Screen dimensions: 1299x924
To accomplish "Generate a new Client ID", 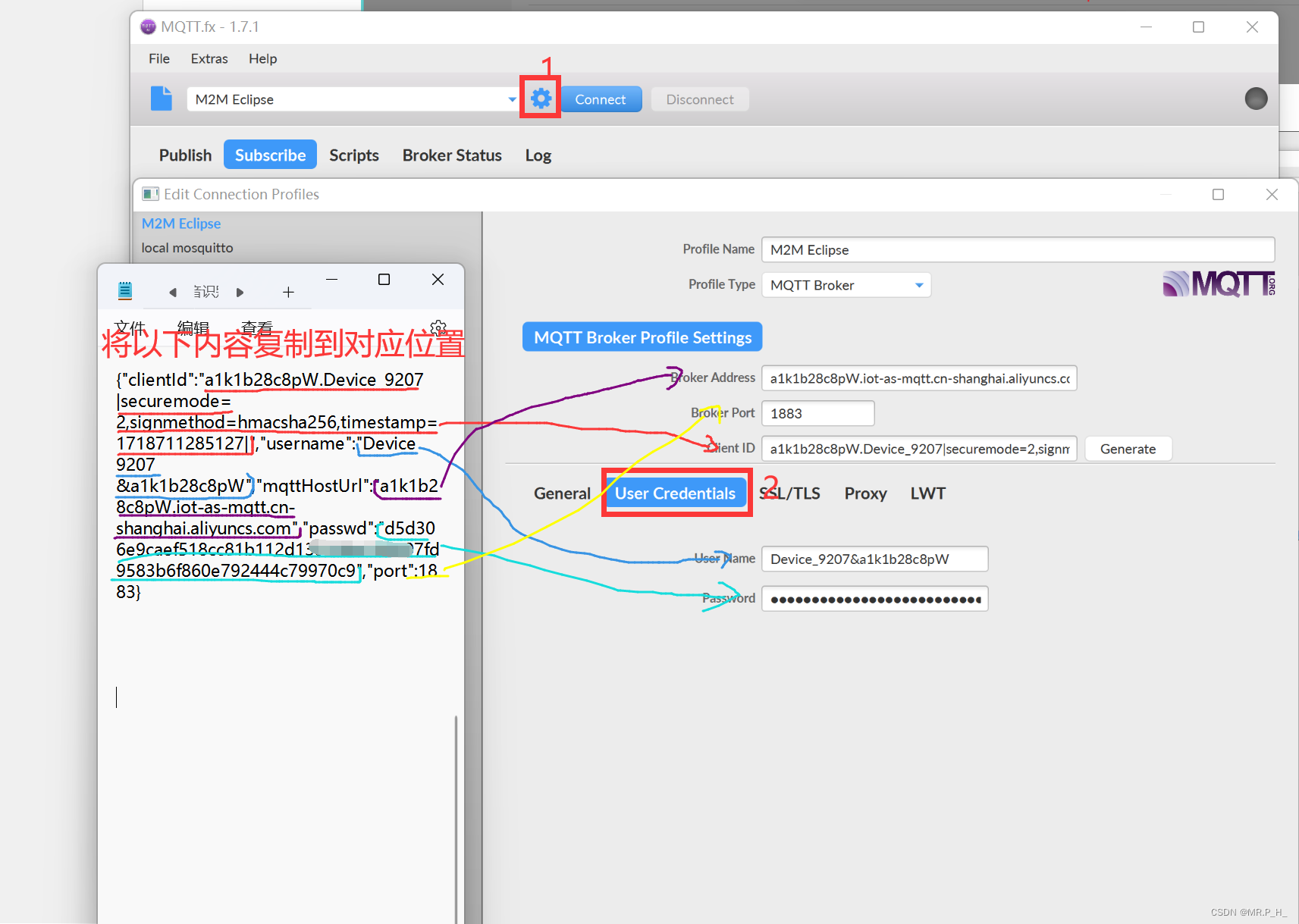I will 1128,449.
